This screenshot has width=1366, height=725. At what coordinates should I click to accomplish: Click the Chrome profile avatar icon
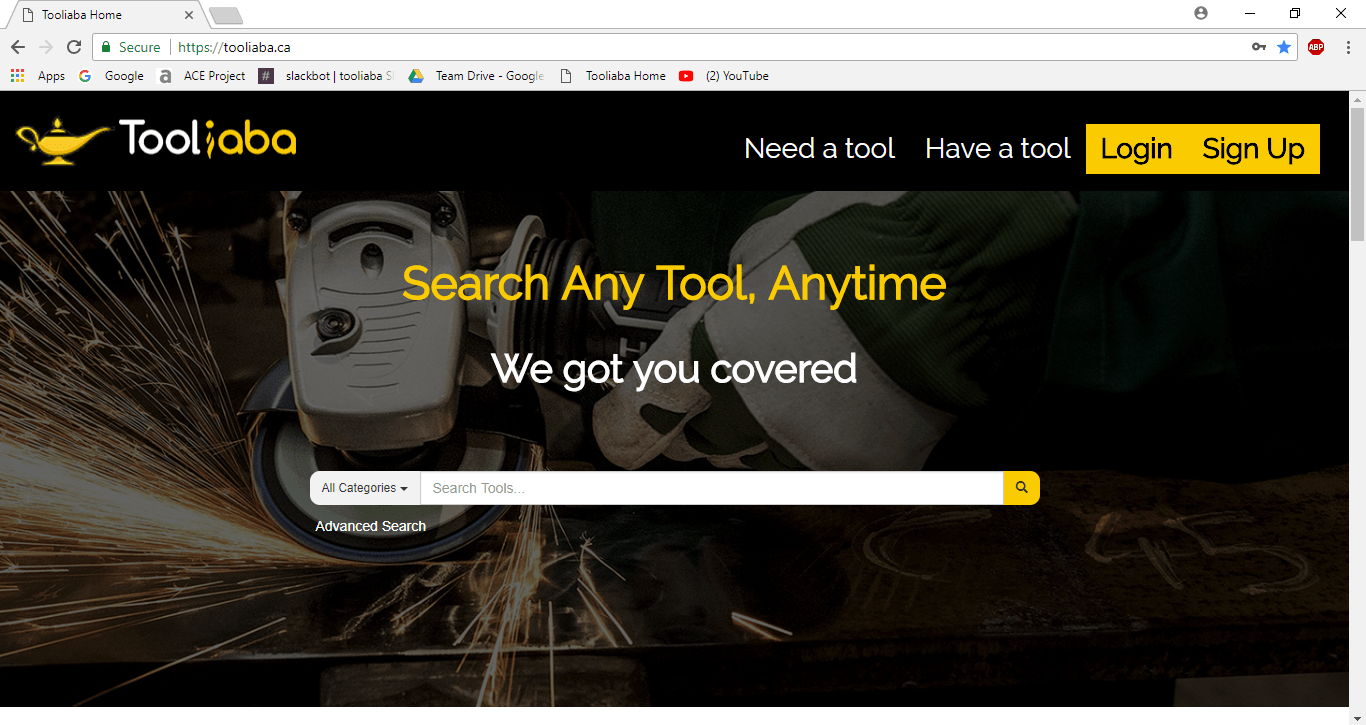tap(1201, 13)
